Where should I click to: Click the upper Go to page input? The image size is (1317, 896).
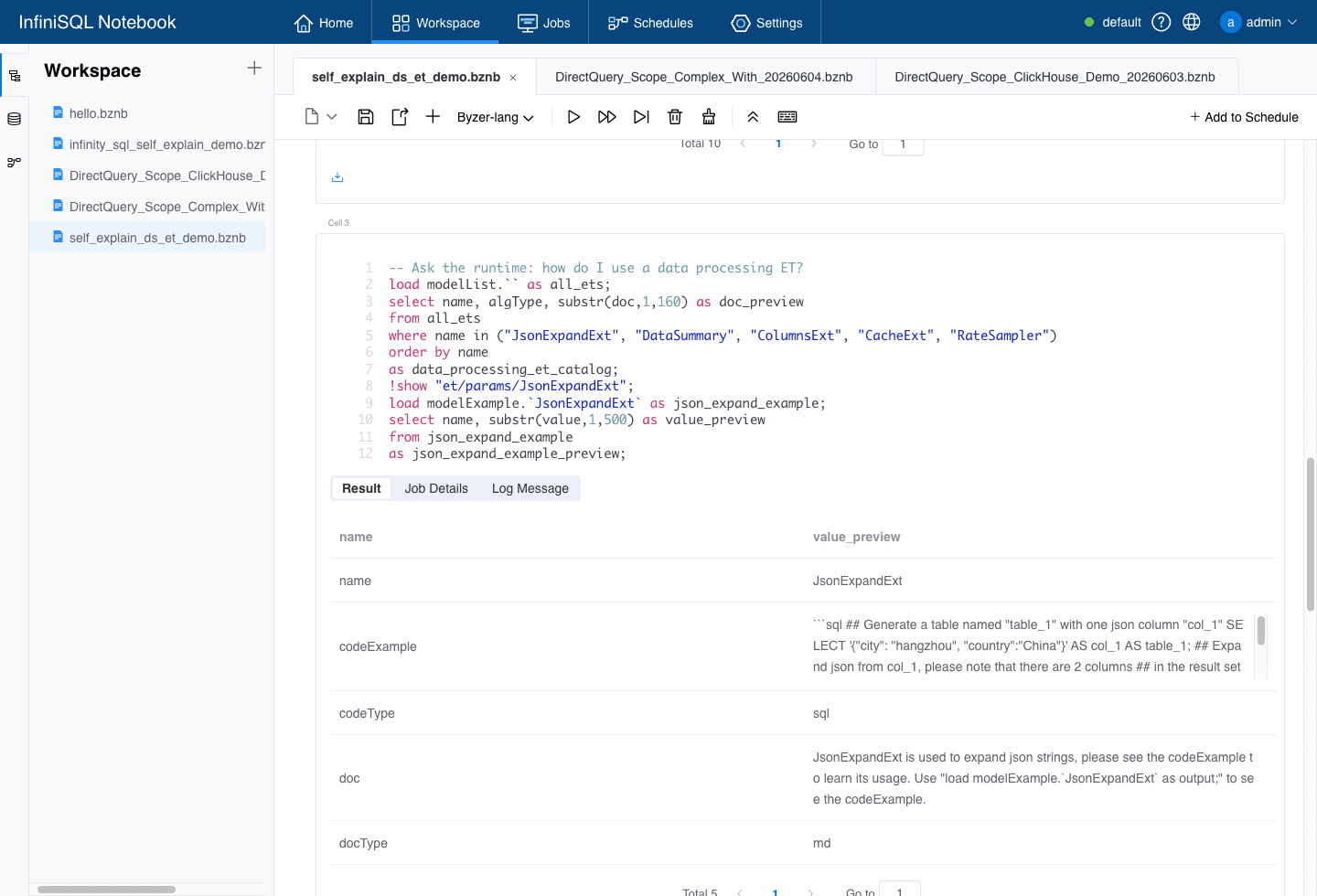903,144
